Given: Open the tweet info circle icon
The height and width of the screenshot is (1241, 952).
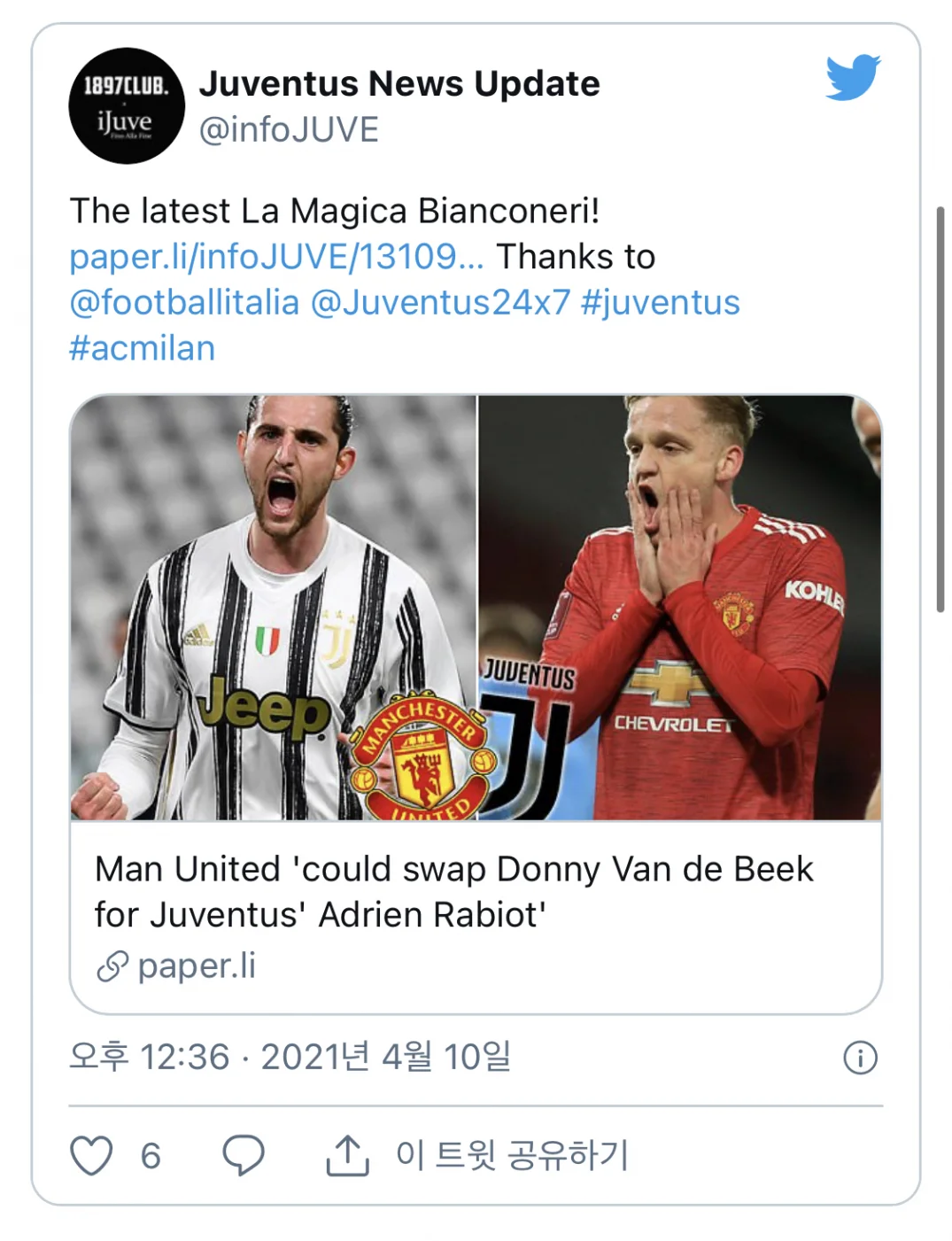Looking at the screenshot, I should [860, 1058].
